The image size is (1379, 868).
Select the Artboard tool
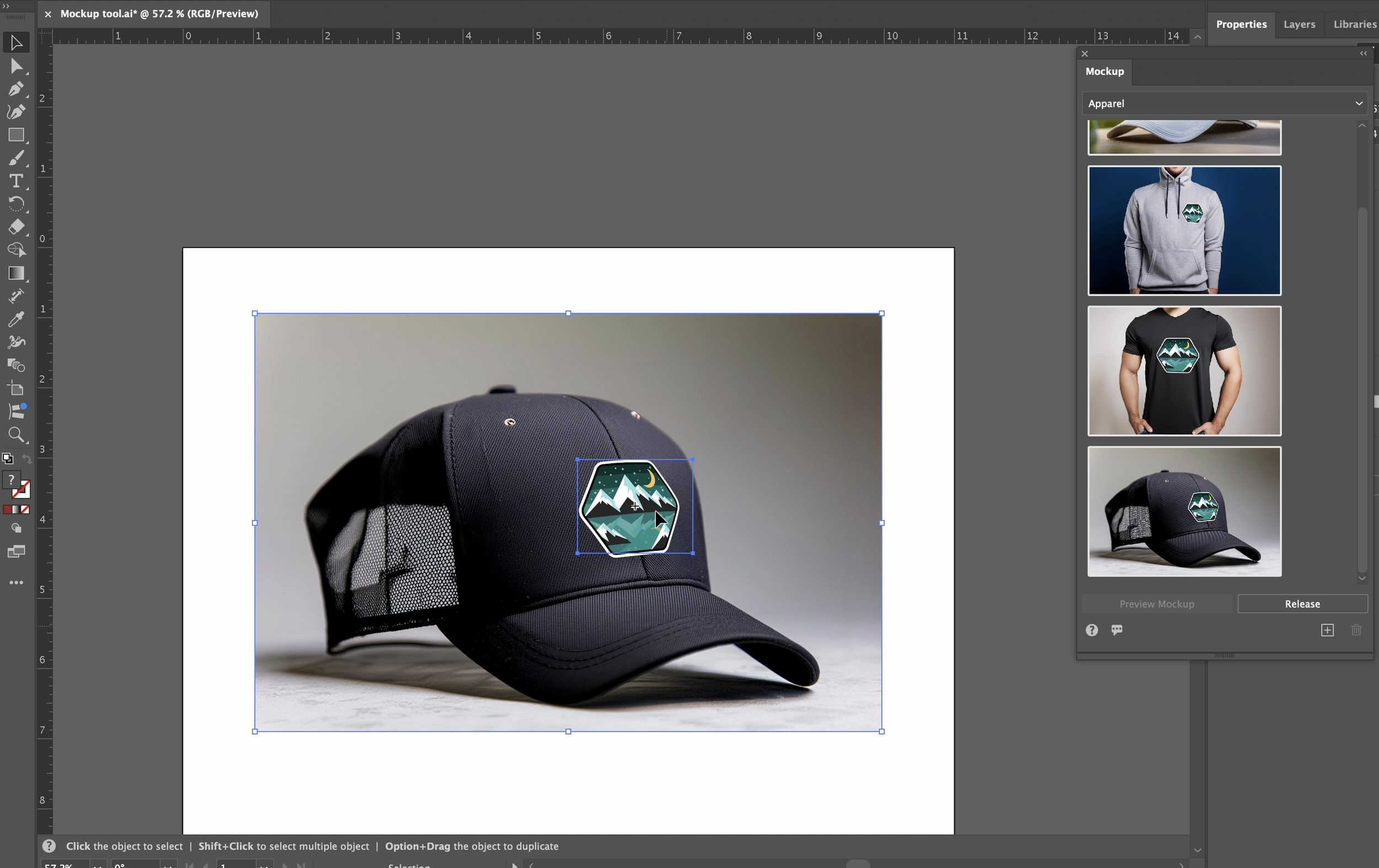tap(16, 389)
